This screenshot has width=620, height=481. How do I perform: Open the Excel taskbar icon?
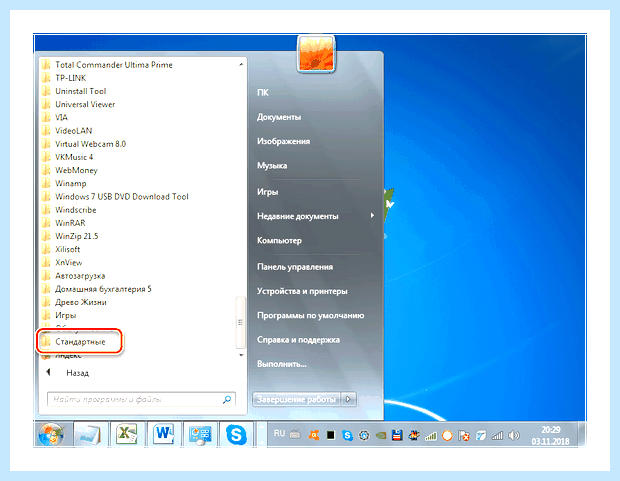point(127,434)
